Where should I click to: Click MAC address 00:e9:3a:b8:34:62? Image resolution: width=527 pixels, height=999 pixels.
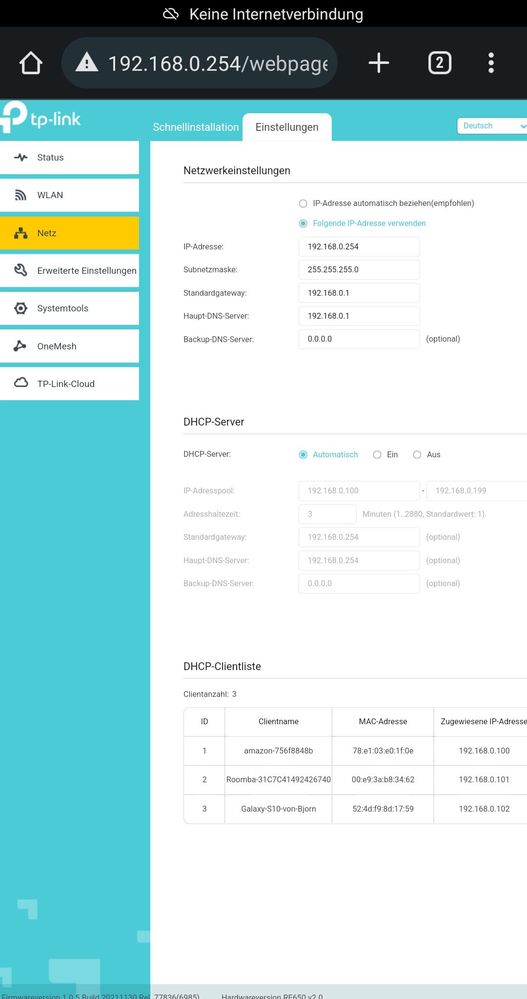pos(382,780)
